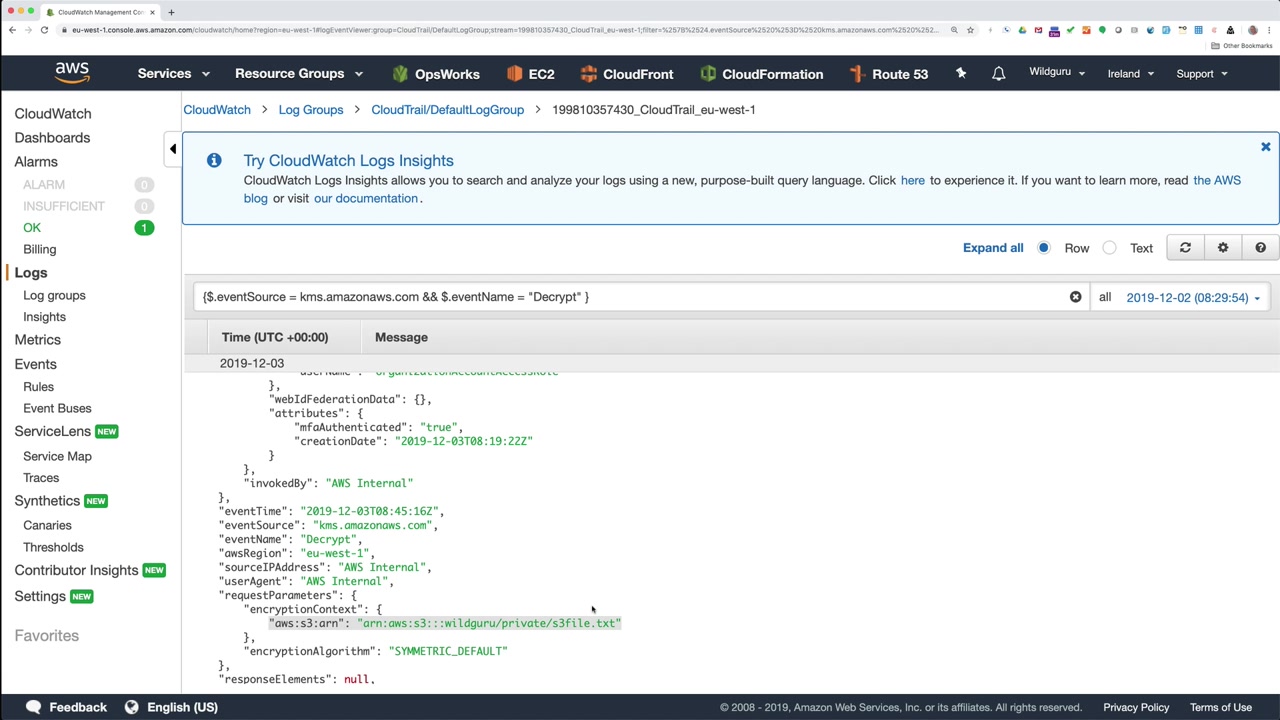Dismiss the Logs Insights banner
Viewport: 1280px width, 720px height.
[x=1265, y=147]
